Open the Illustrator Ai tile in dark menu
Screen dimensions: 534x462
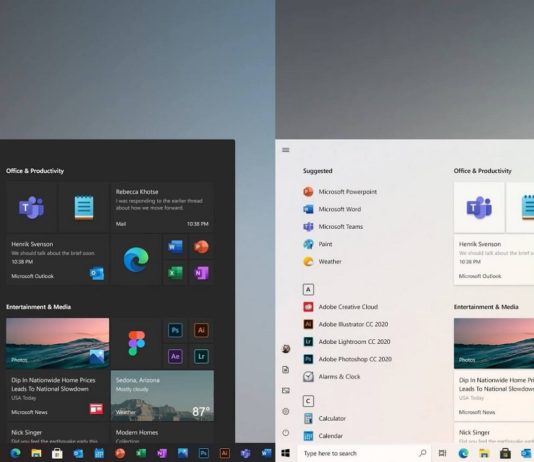[x=201, y=330]
